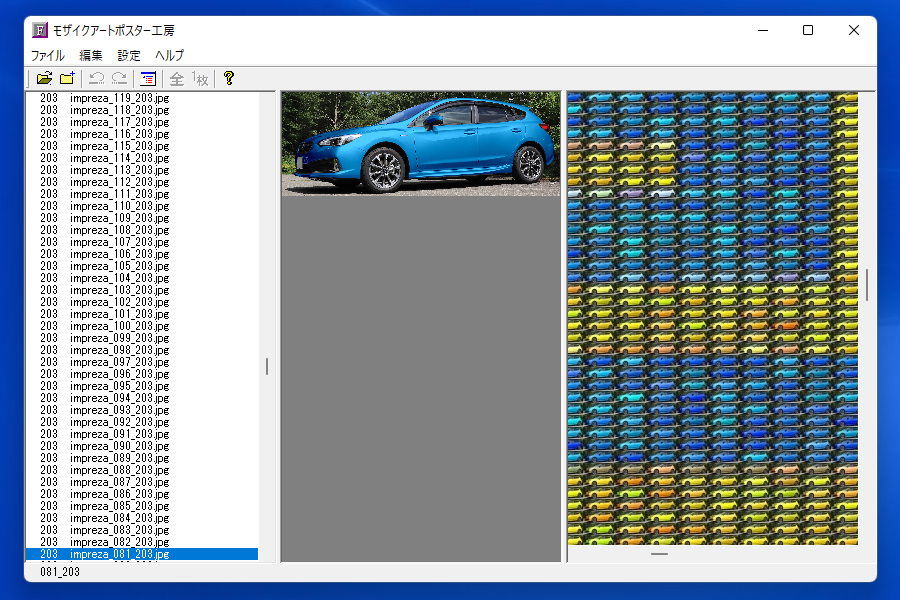This screenshot has width=900, height=600.
Task: Choose the impreza_094_203.jpg file
Action: click(x=142, y=398)
